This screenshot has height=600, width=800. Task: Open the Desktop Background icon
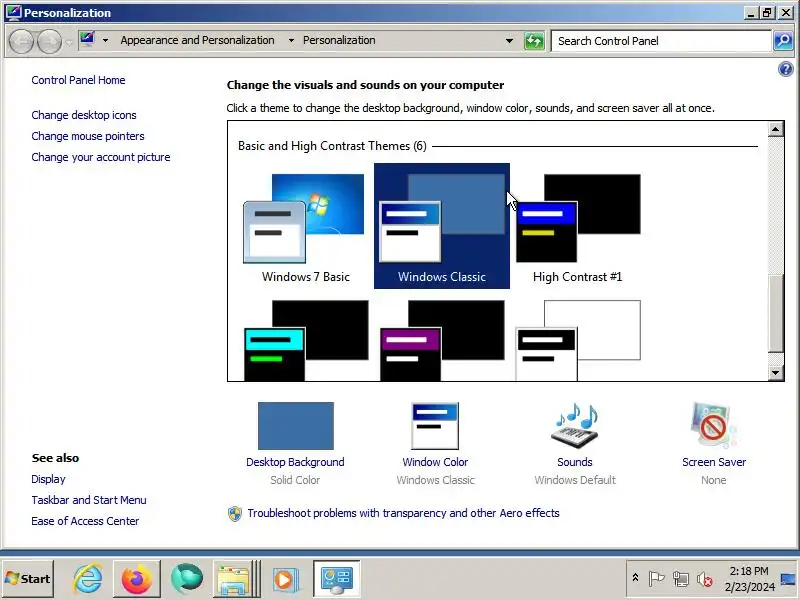click(x=295, y=426)
